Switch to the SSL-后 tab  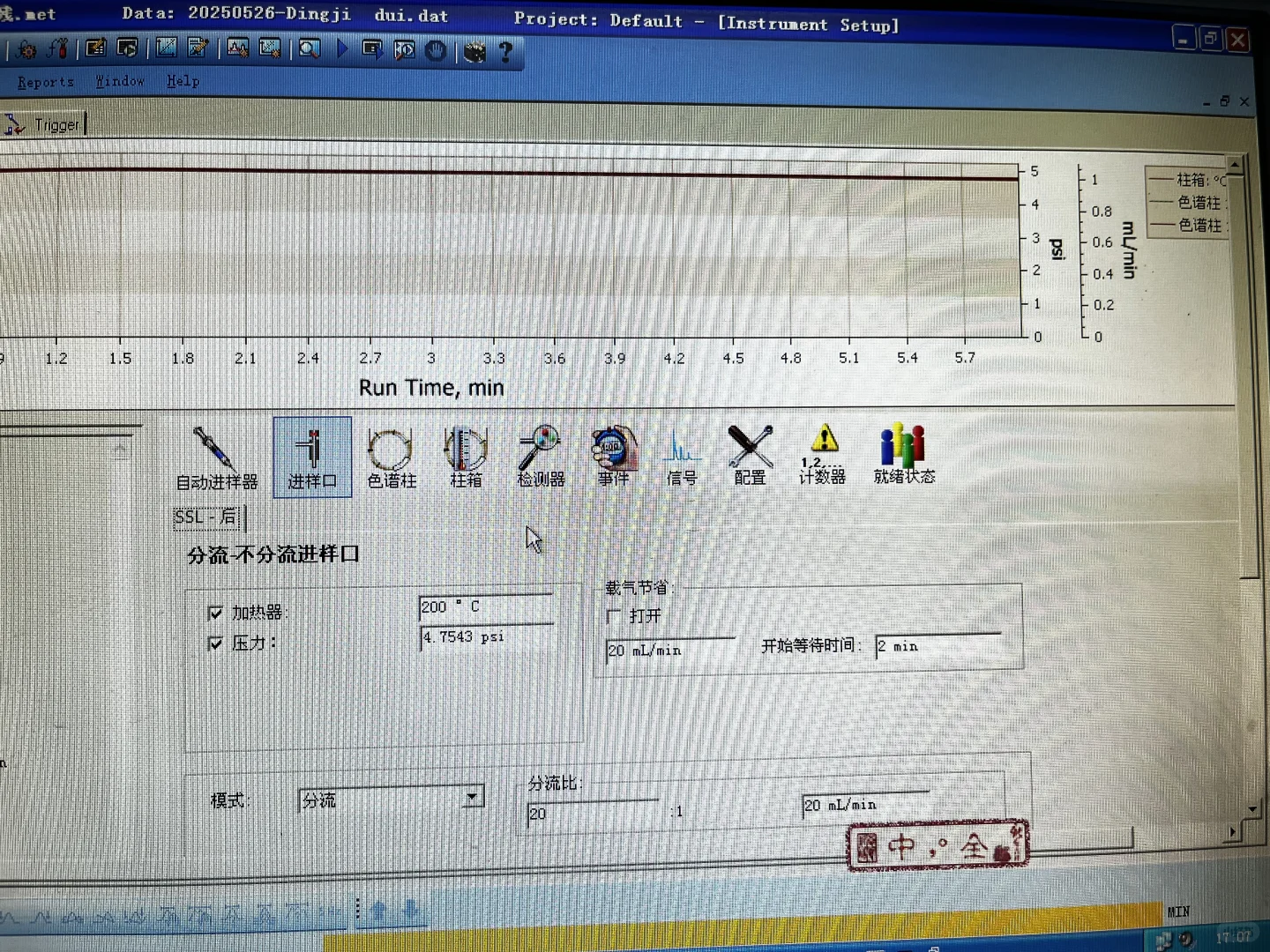(206, 518)
